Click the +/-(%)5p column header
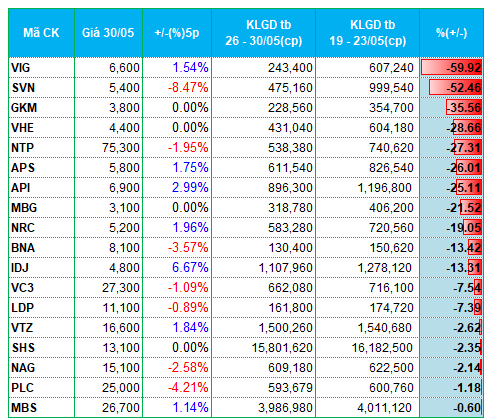The width and height of the screenshot is (492, 418). 177,33
